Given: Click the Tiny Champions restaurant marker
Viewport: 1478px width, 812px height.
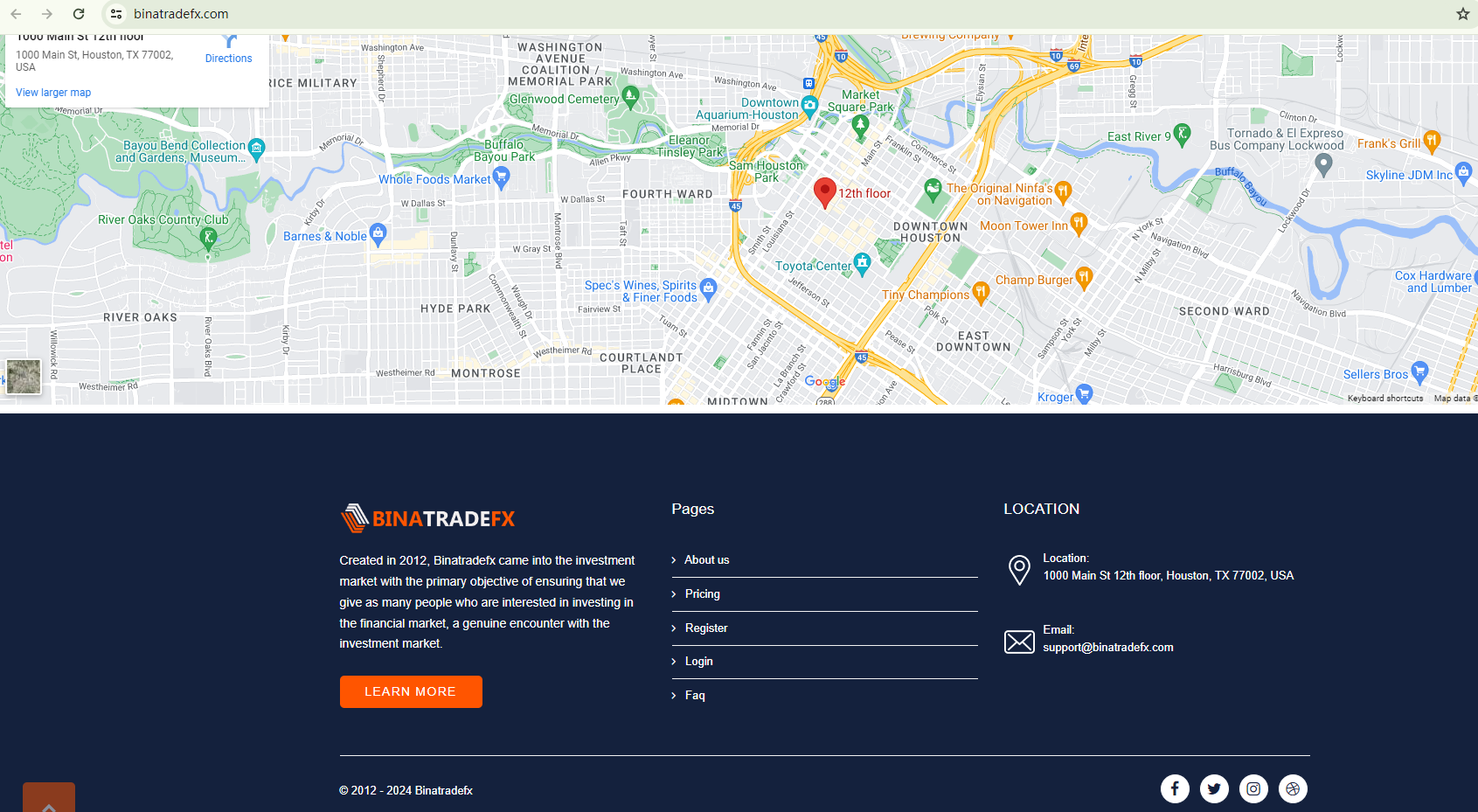Looking at the screenshot, I should pyautogui.click(x=981, y=293).
